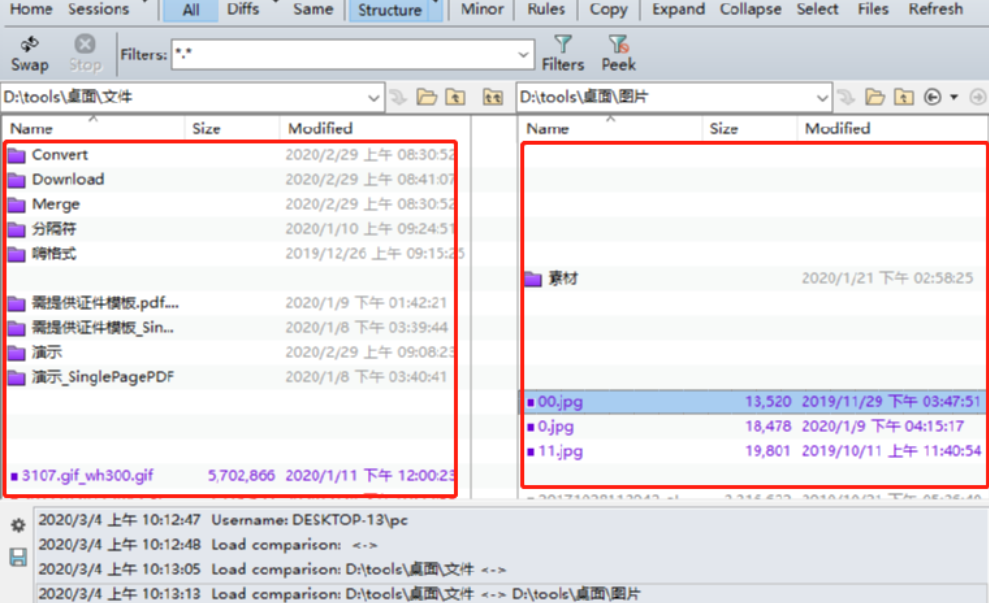Toggle the Structure view mode

[389, 10]
